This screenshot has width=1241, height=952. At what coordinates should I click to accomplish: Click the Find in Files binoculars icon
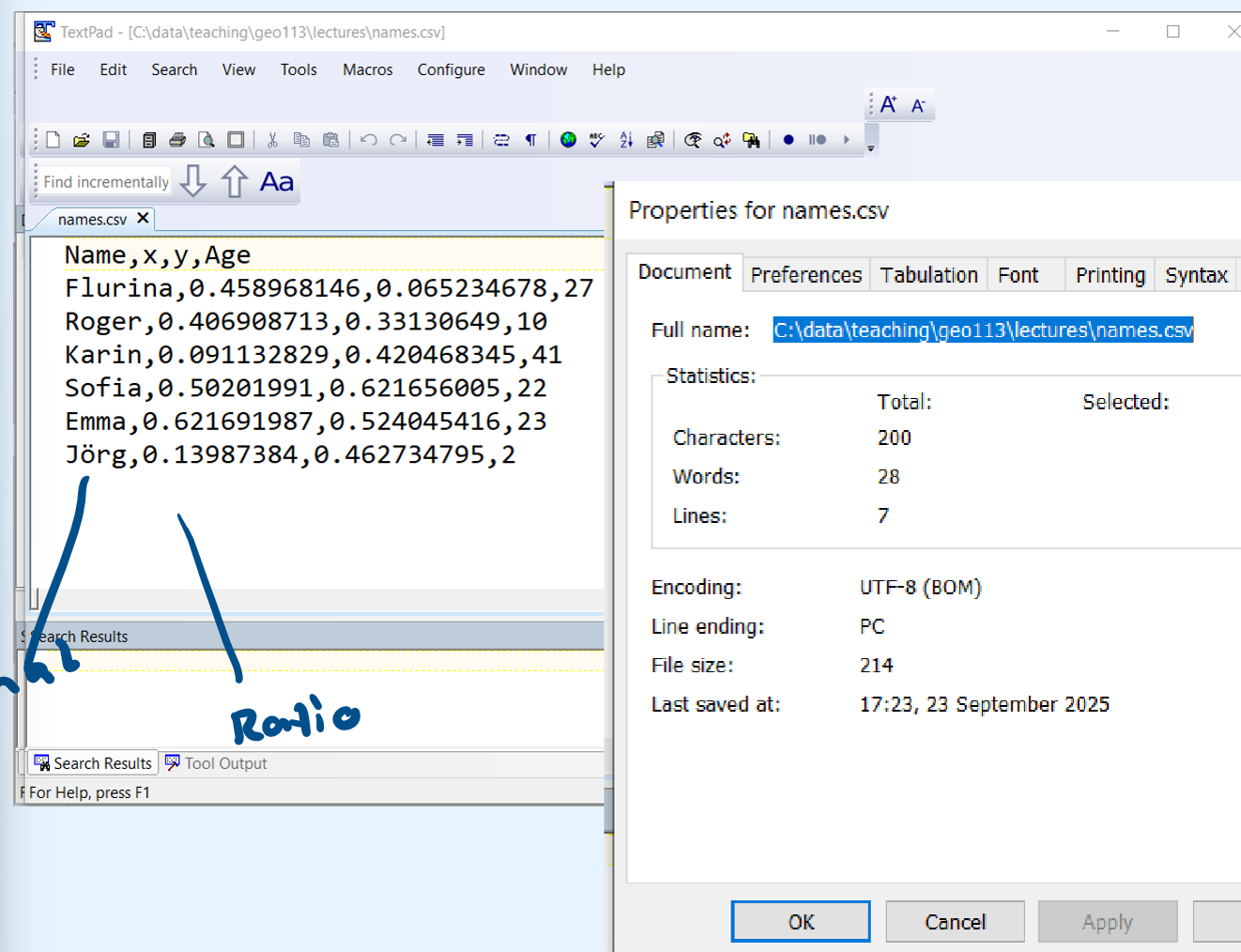pos(751,140)
